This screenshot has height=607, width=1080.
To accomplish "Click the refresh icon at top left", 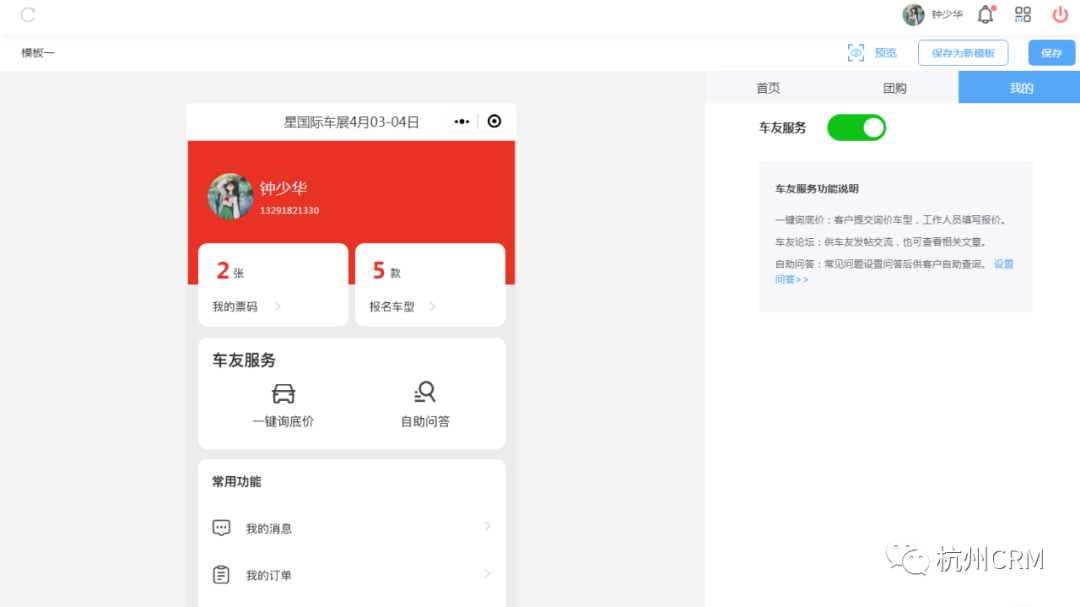I will (x=28, y=14).
